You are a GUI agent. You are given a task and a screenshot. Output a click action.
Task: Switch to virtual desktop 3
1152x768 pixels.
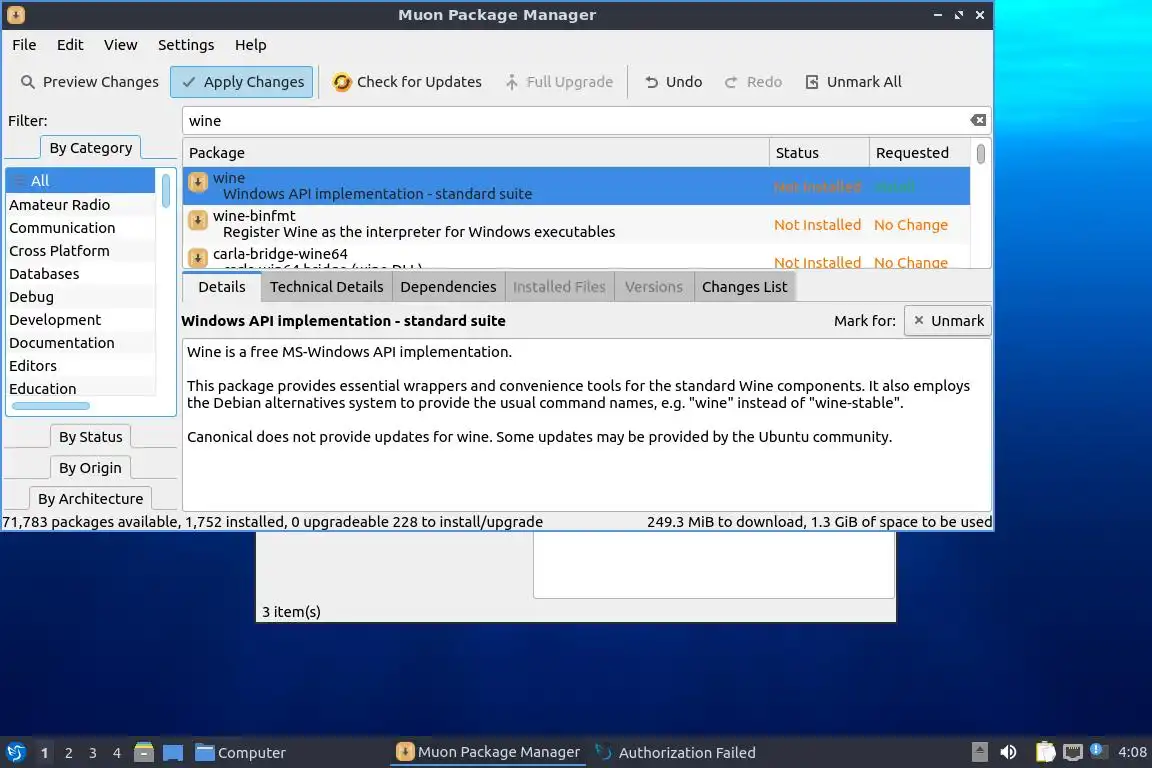click(93, 753)
